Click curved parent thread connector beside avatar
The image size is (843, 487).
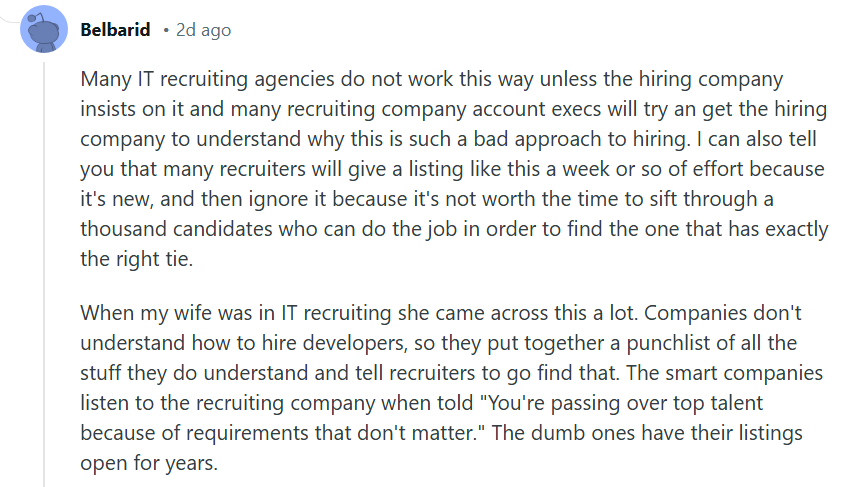point(10,18)
